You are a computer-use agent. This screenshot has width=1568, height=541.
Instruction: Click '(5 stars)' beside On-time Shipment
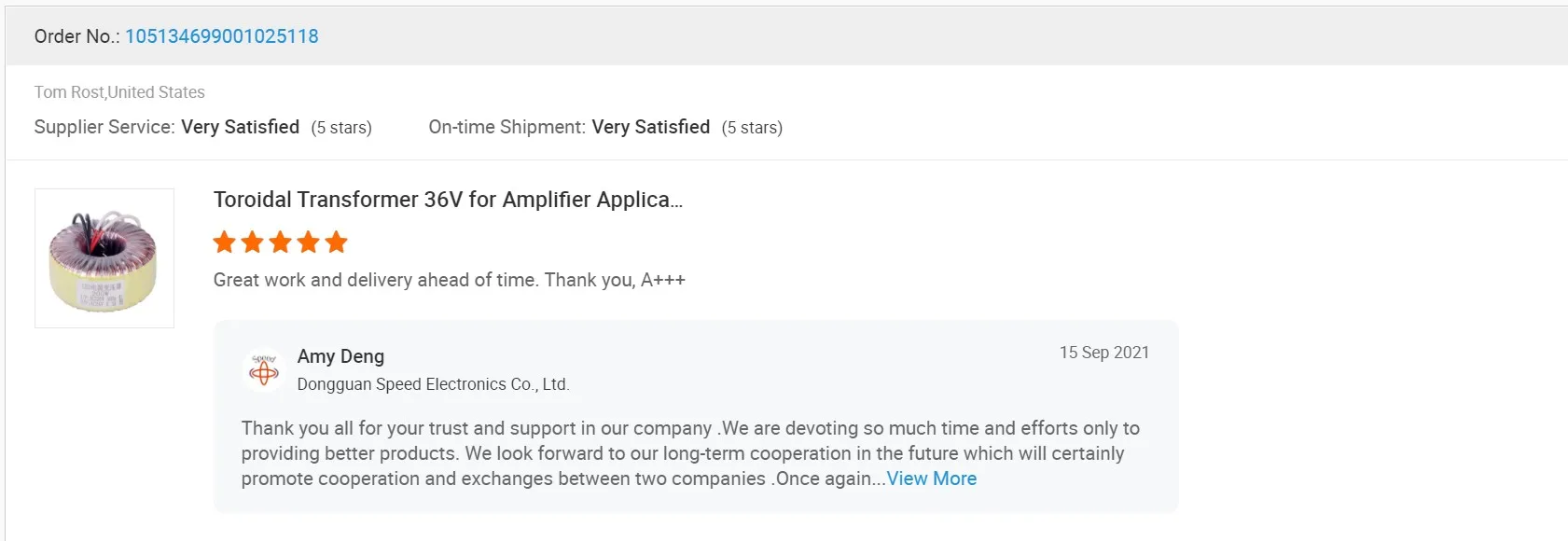(x=752, y=128)
